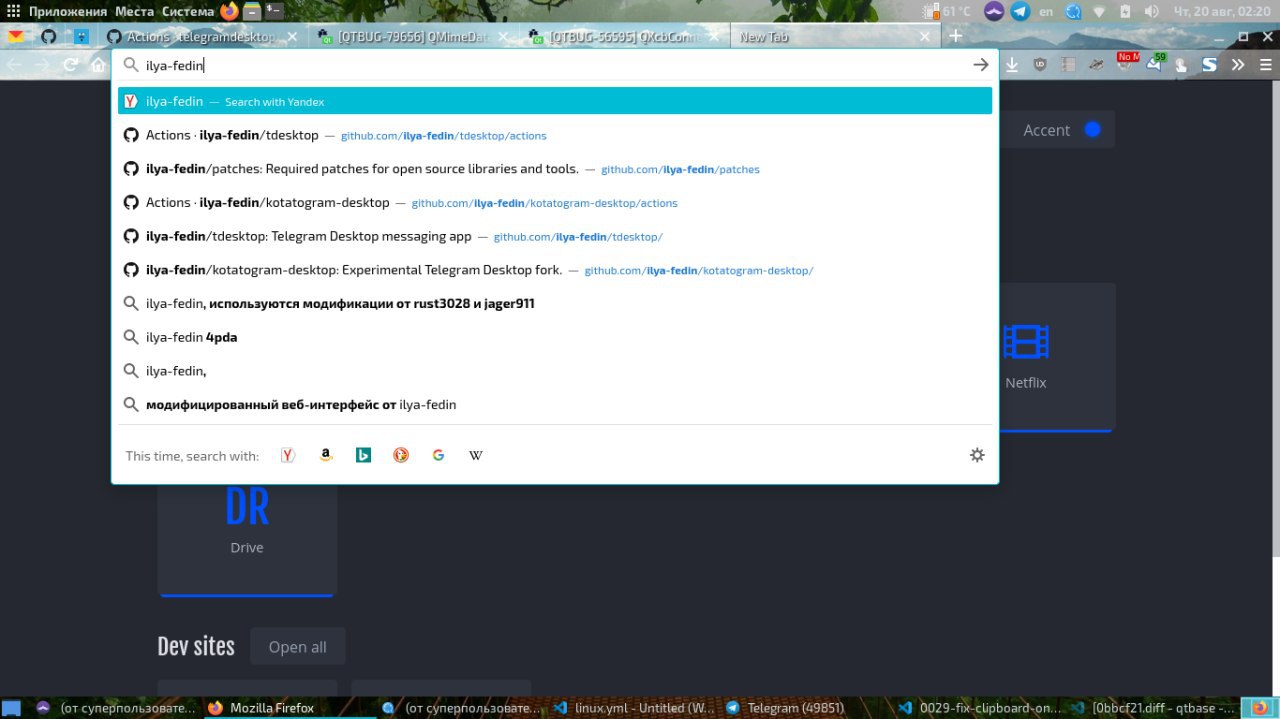This screenshot has width=1280, height=719.
Task: Search this time with DuckDuckGo
Action: (400, 455)
